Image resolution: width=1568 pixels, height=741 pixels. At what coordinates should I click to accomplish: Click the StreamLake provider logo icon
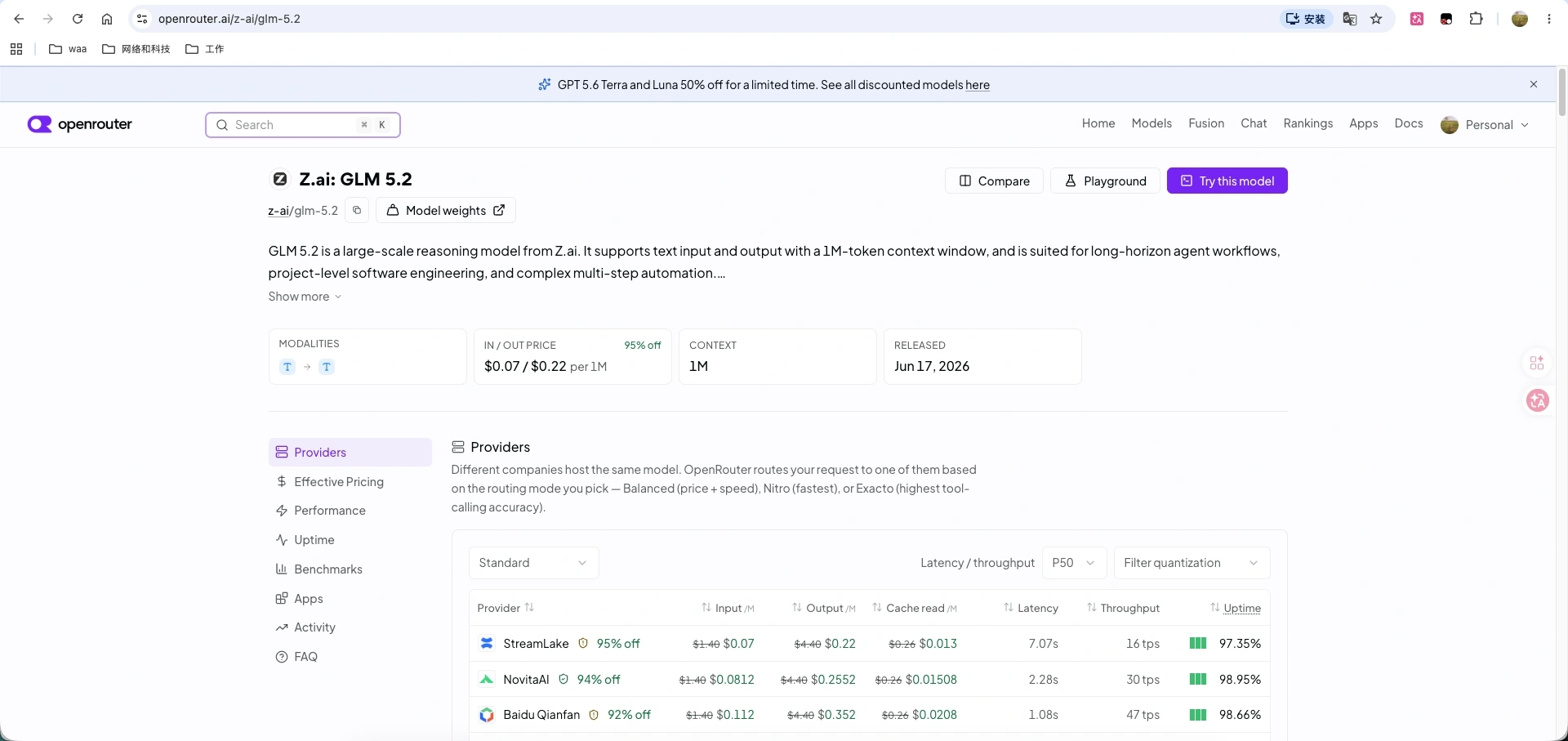click(x=487, y=643)
